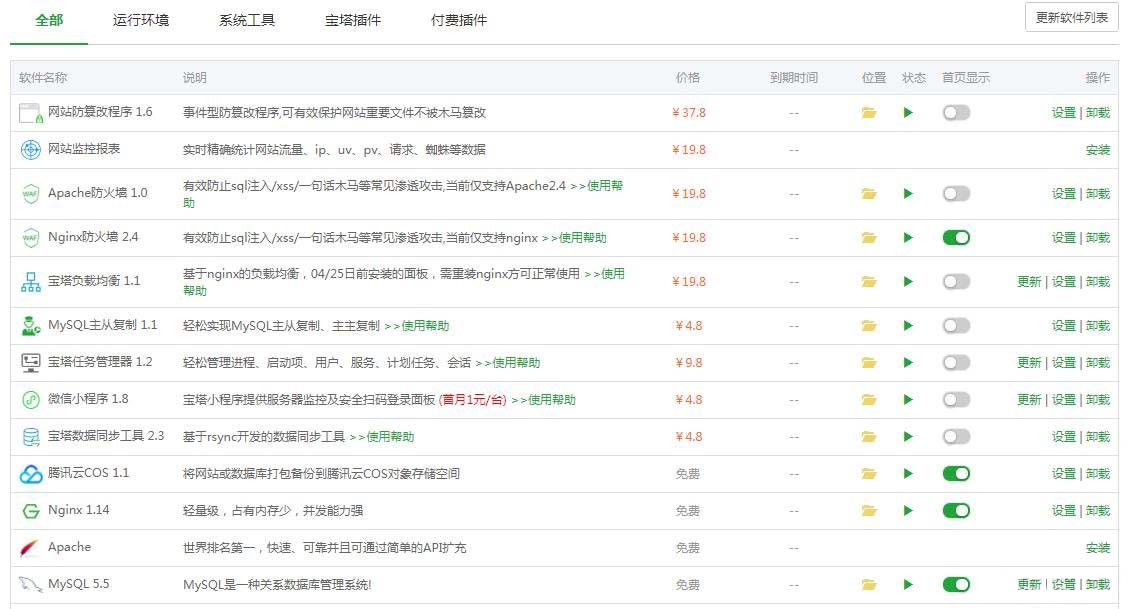1127x609 pixels.
Task: Disable homepage display for Nginx防火墙 2.4
Action: tap(956, 238)
